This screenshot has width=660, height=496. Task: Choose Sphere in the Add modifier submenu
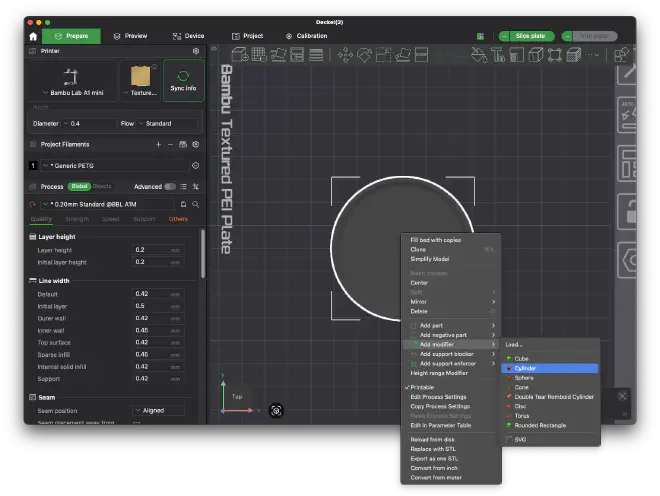550,378
